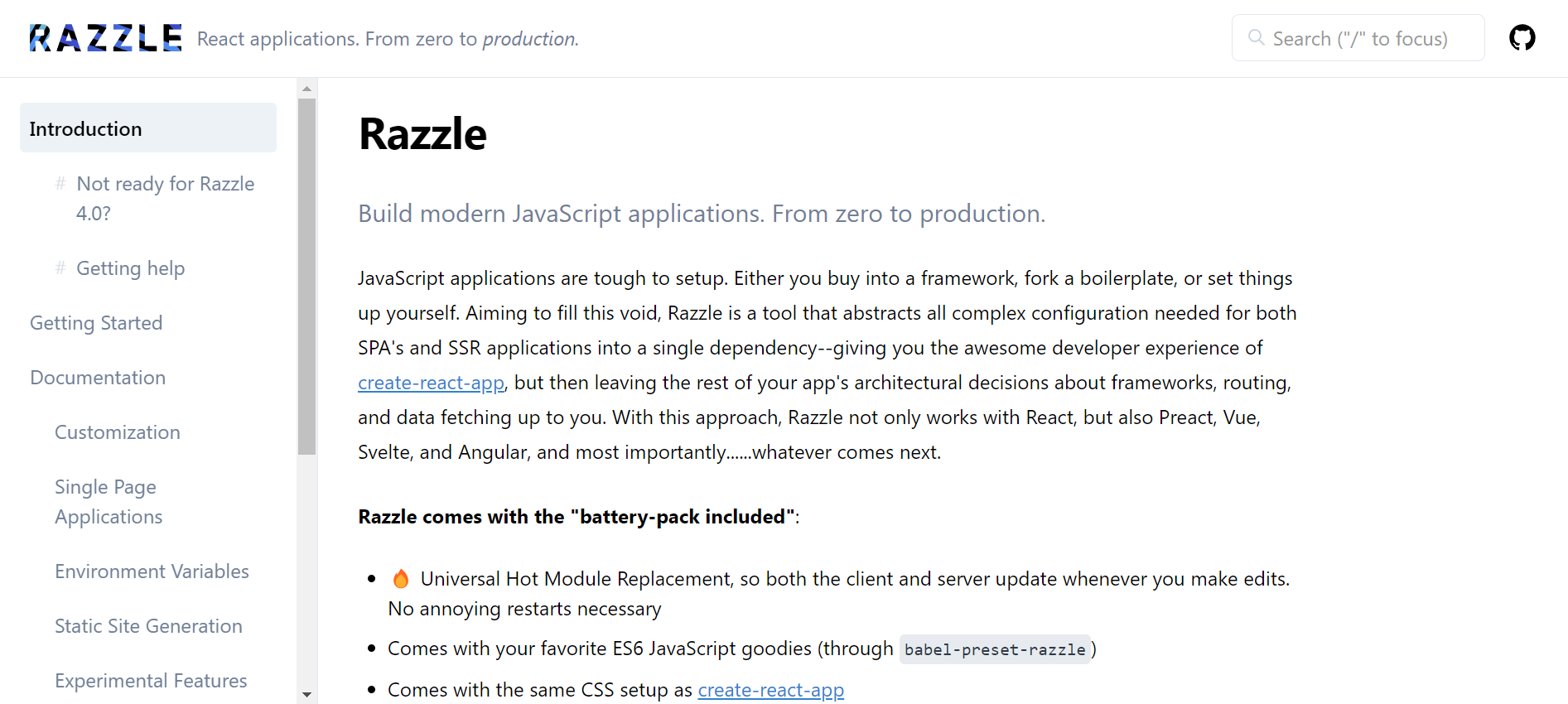
Task: Open Static Site Generation page
Action: click(x=148, y=626)
